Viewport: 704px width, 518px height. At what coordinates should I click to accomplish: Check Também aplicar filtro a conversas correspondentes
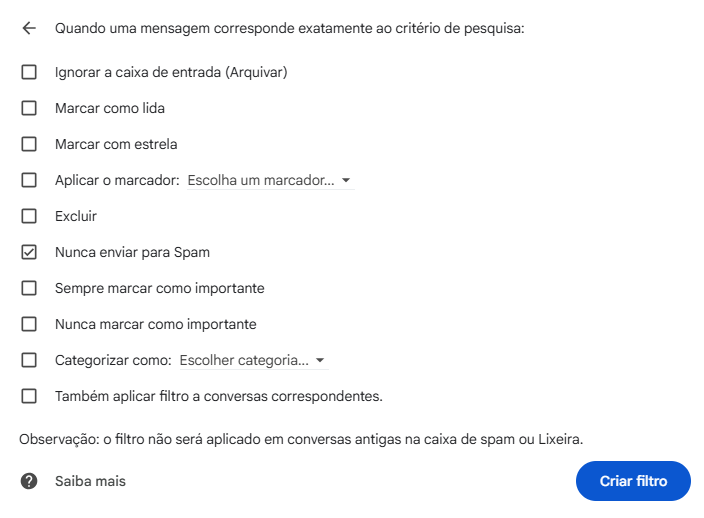[29, 396]
